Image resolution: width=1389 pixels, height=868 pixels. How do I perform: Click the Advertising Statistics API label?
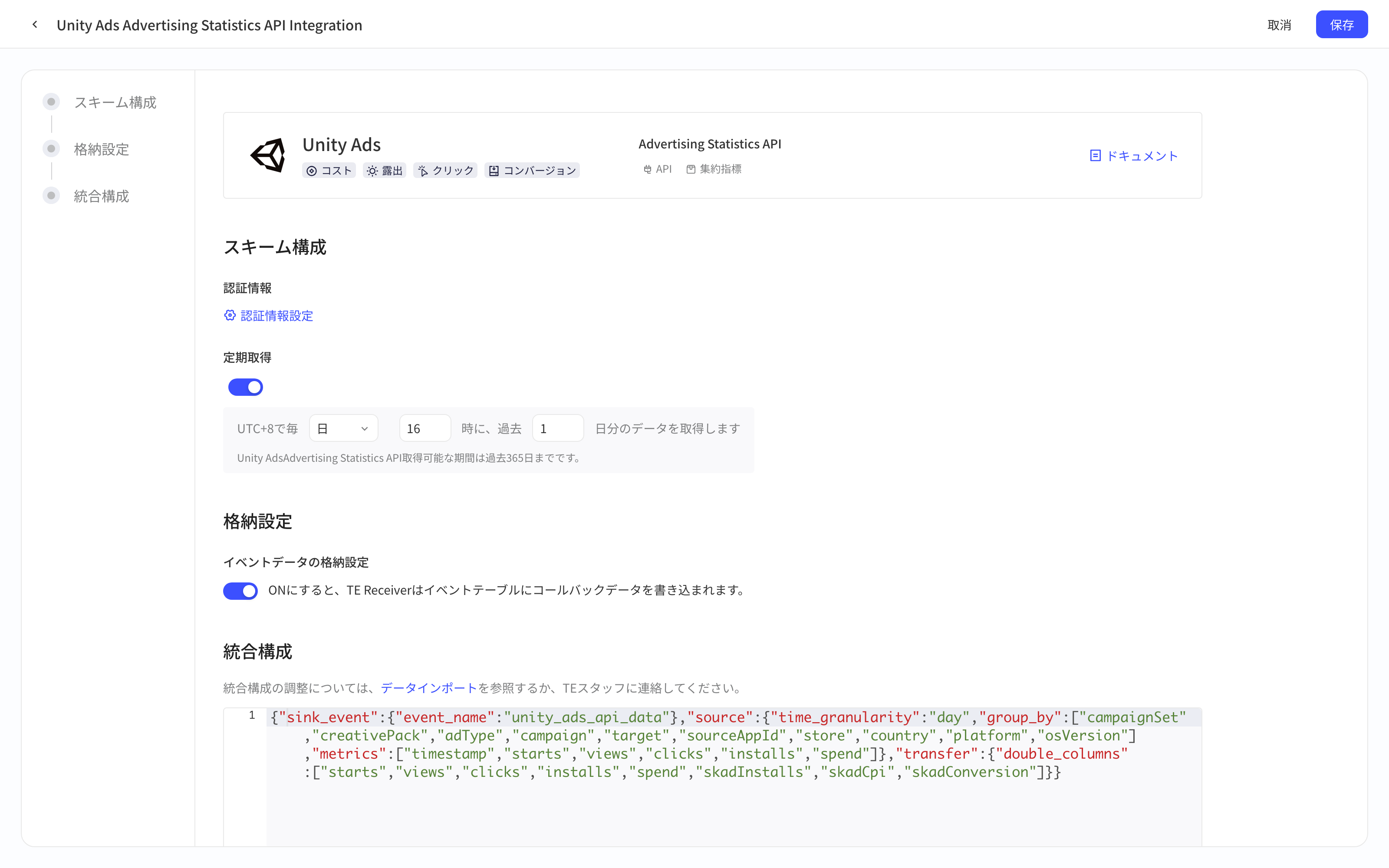coord(710,144)
